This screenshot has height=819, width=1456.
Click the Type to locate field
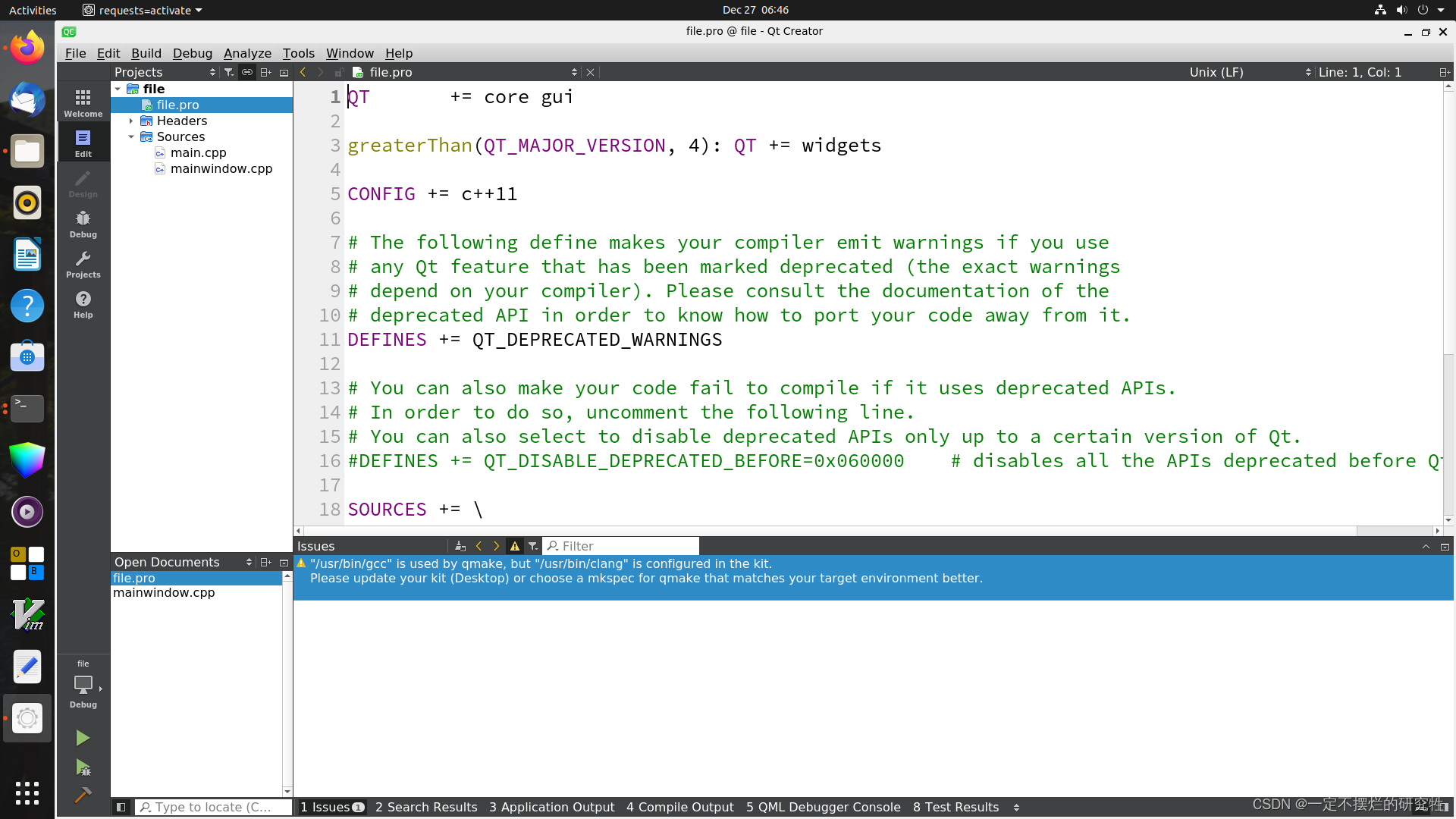point(213,807)
